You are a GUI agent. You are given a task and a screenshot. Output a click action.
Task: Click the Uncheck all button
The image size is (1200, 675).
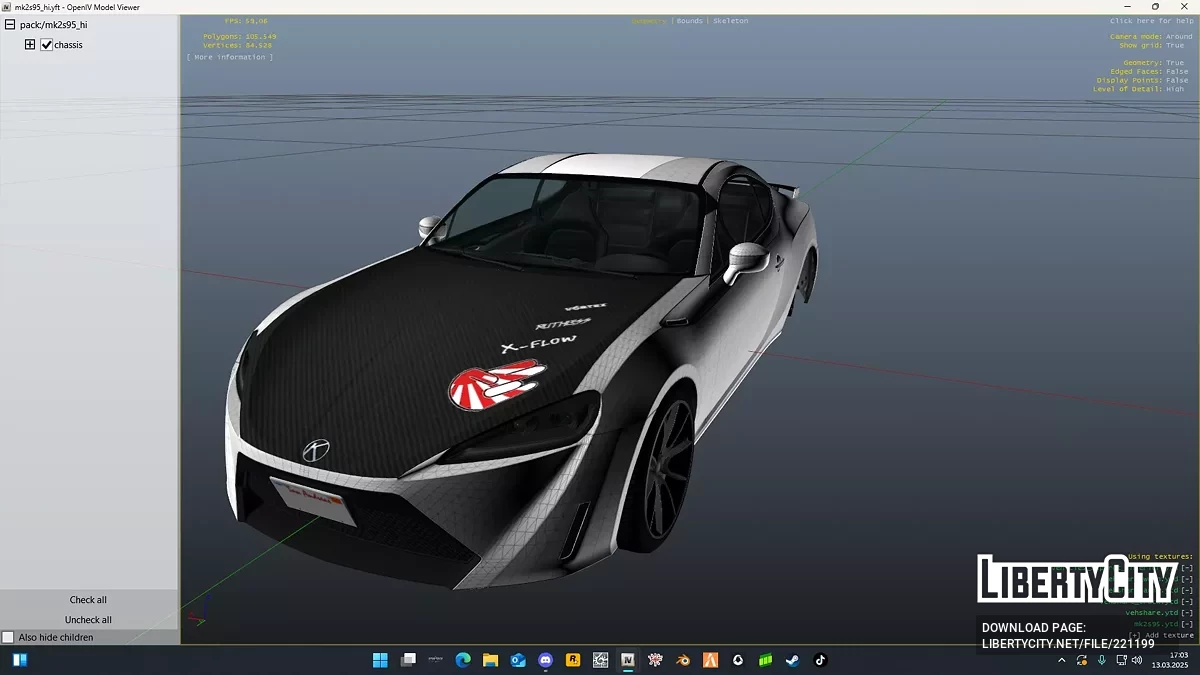tap(88, 620)
